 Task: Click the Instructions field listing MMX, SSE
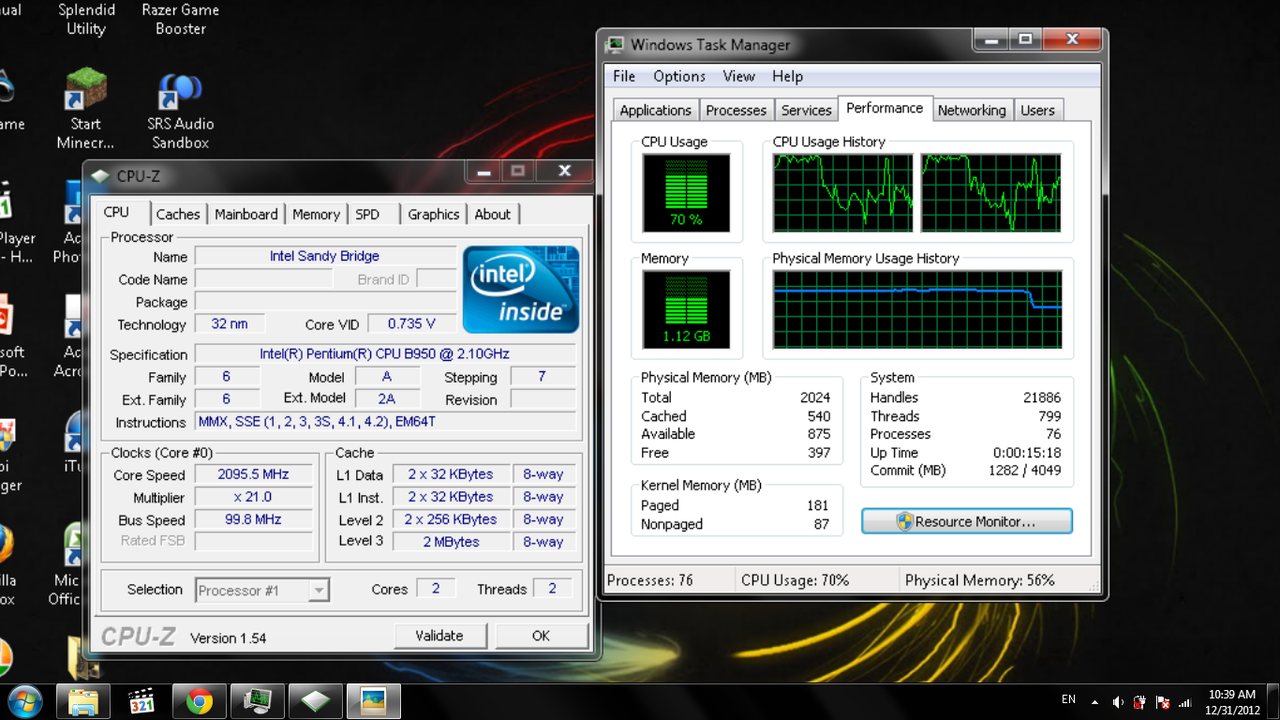pos(385,422)
